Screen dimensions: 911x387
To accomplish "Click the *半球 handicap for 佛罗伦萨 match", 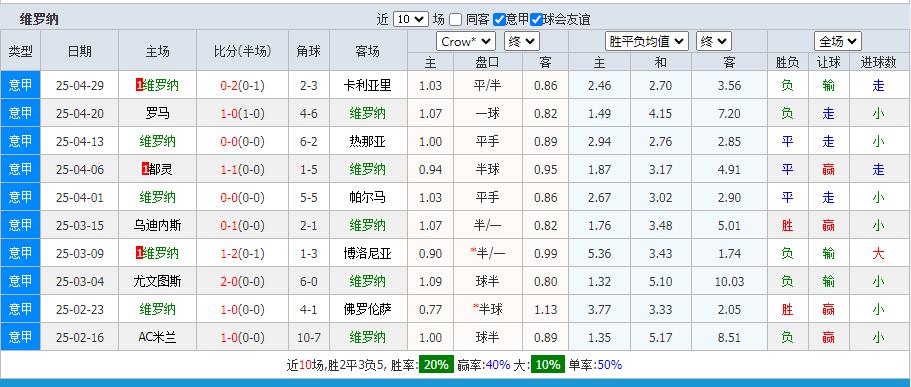I will [x=487, y=309].
